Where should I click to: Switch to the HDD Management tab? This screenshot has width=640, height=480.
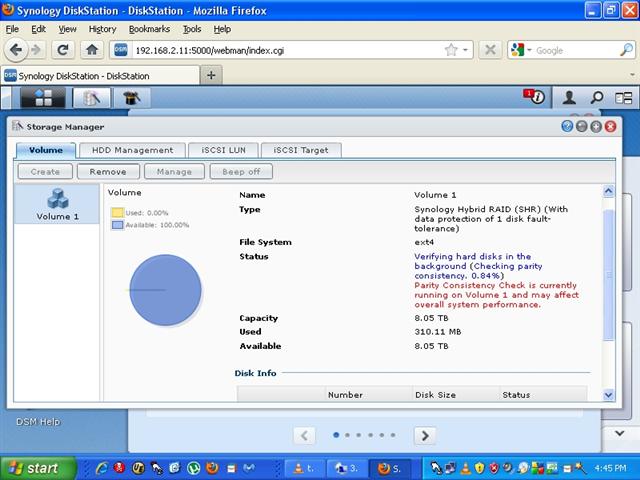click(133, 150)
